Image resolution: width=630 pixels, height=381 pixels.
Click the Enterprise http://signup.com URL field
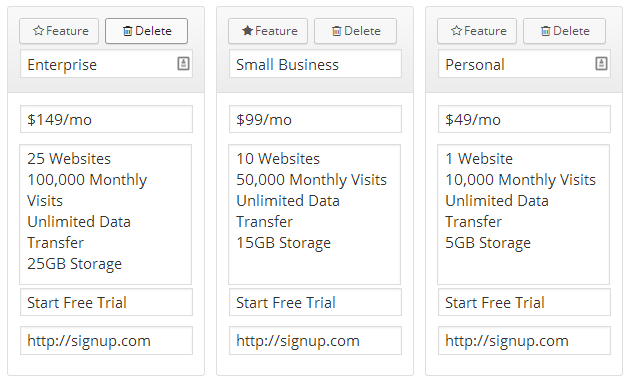pos(106,341)
